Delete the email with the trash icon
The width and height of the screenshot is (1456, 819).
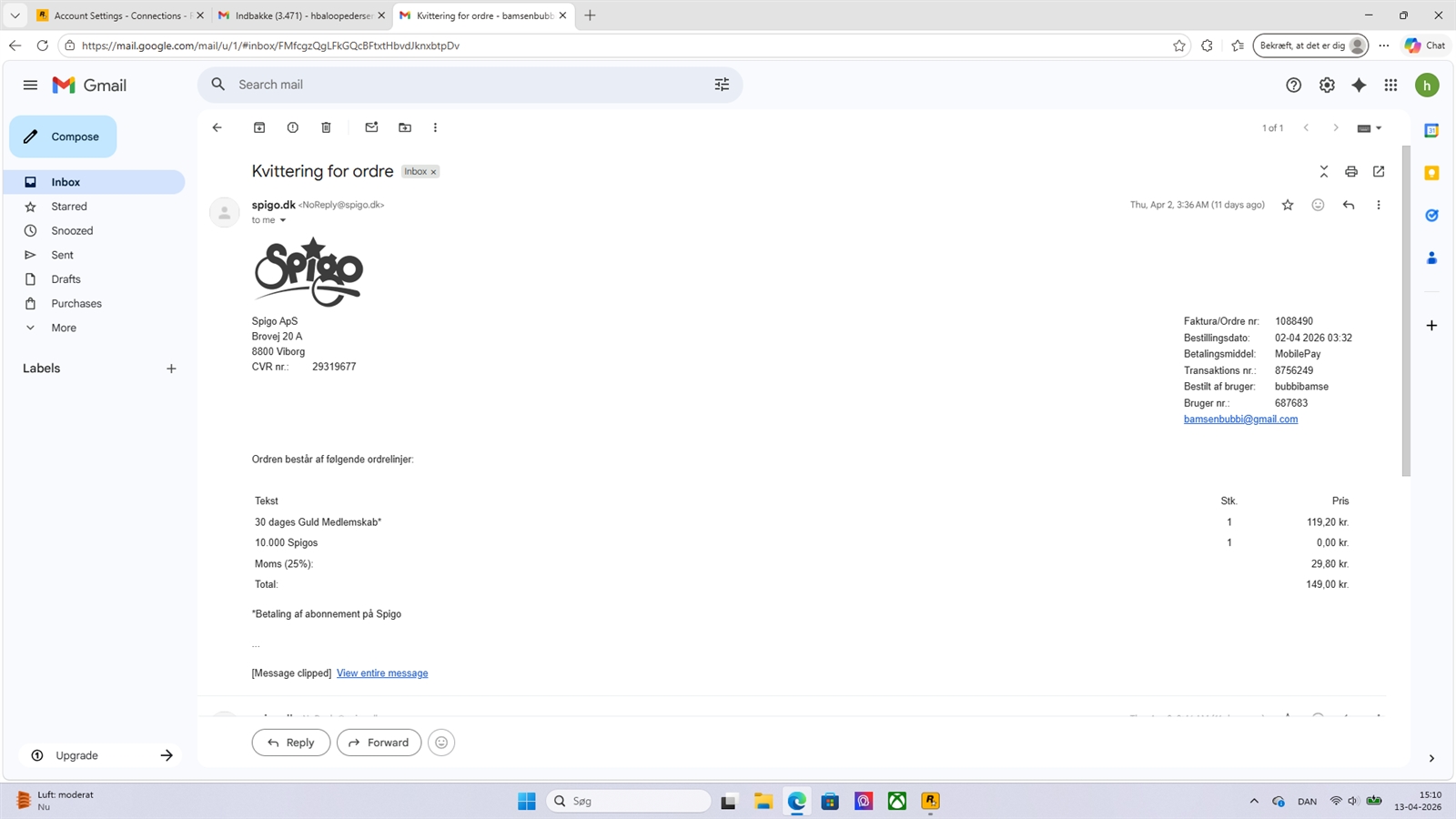coord(326,127)
